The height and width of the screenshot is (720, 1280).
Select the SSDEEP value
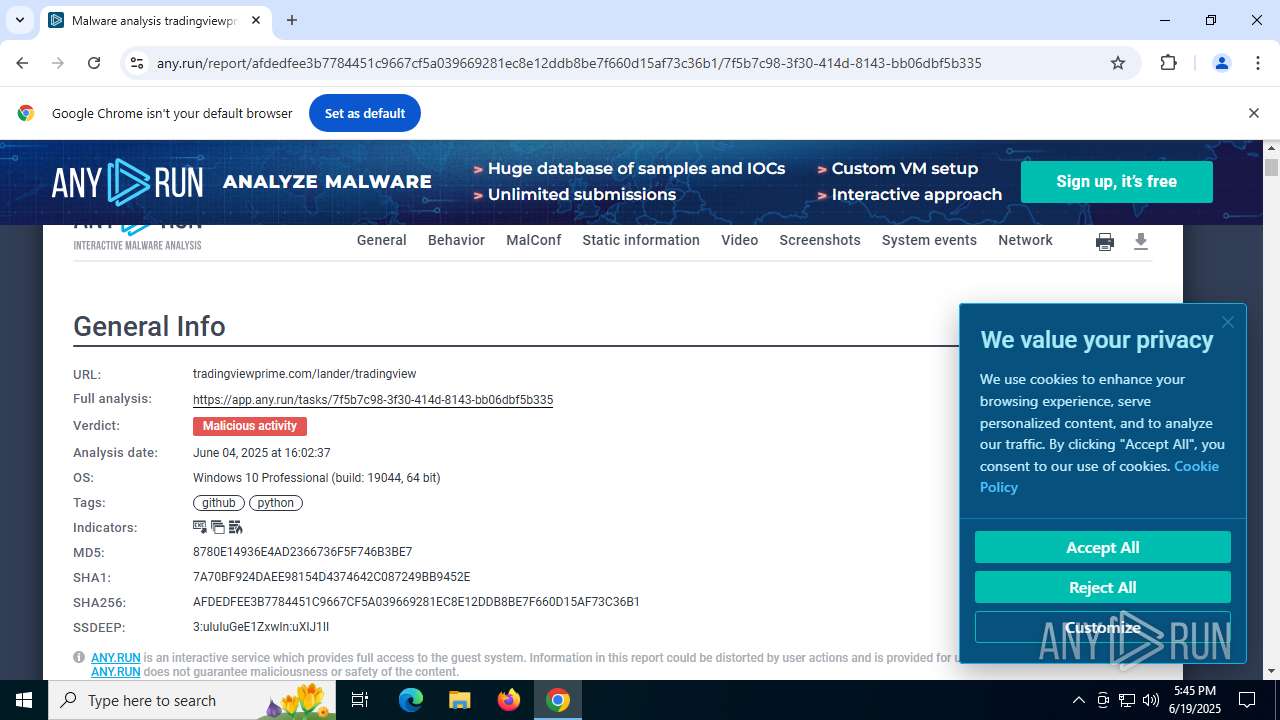(x=261, y=627)
